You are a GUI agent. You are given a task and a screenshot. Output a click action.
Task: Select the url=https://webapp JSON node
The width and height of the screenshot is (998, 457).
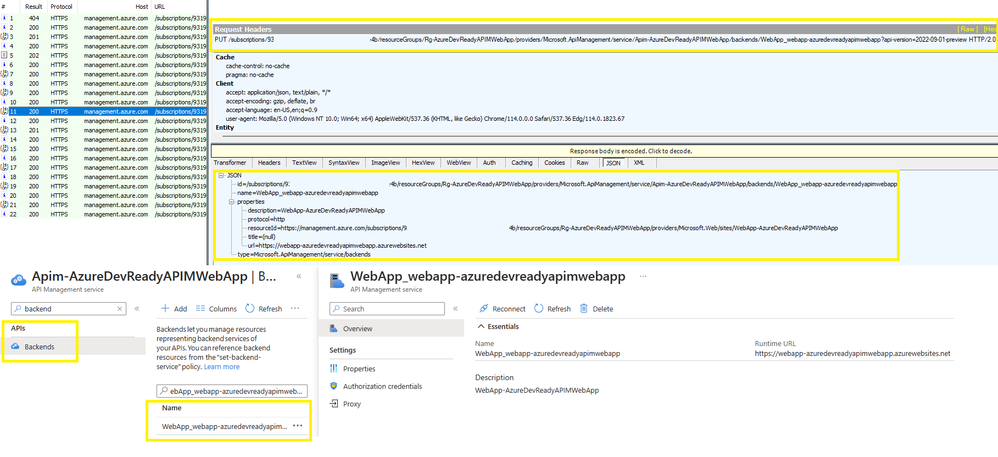pyautogui.click(x=337, y=245)
